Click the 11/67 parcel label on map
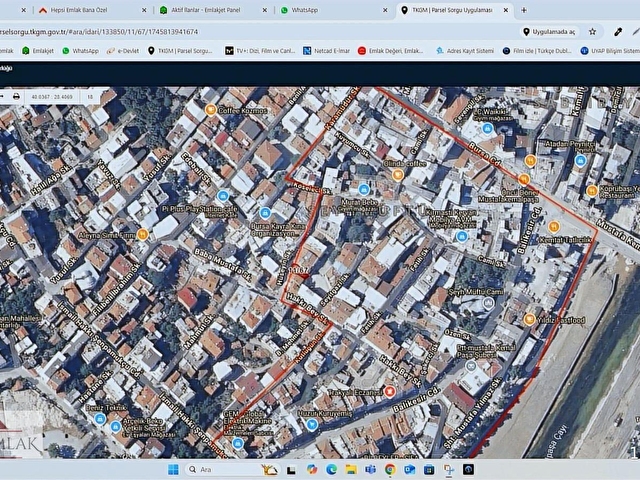Viewport: 640px width, 480px height. 298,270
